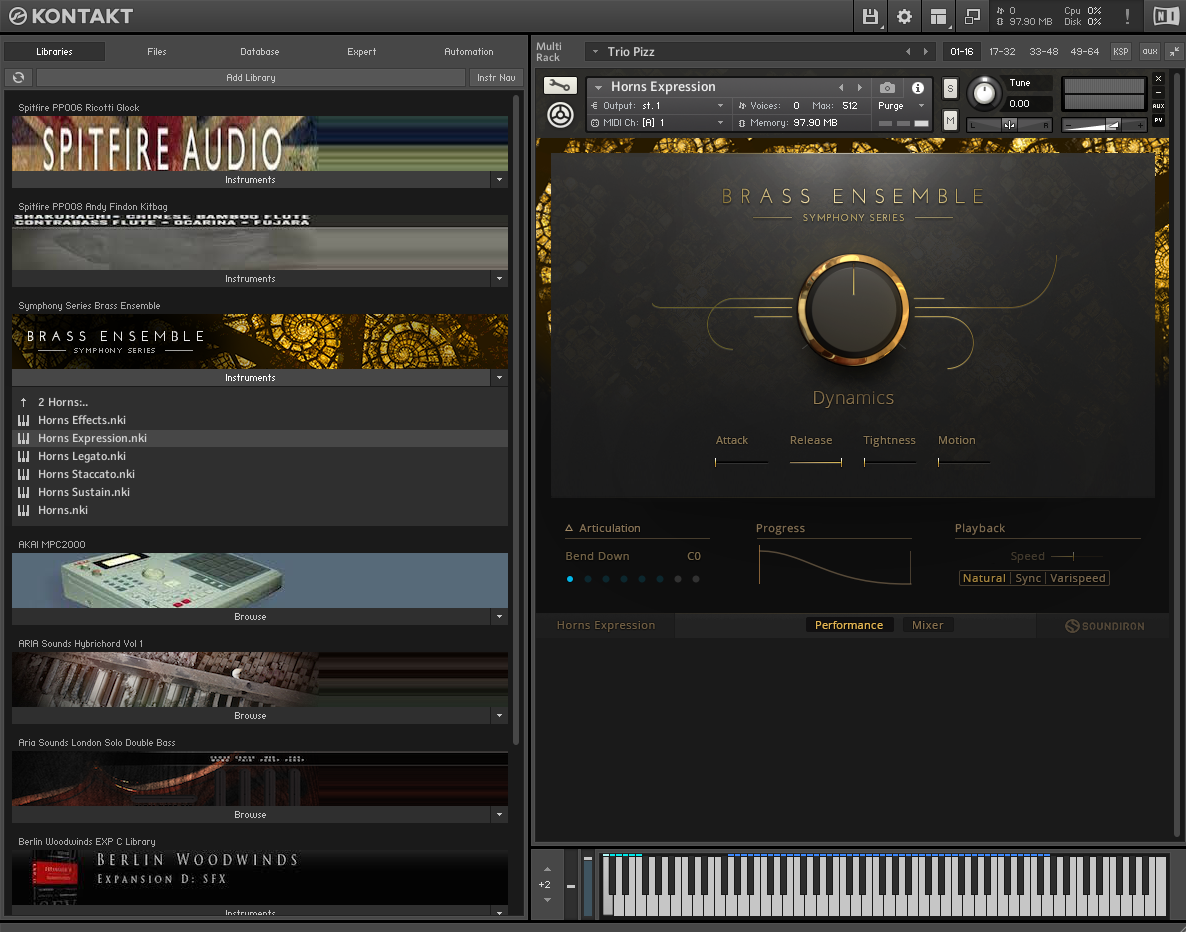Image resolution: width=1186 pixels, height=932 pixels.
Task: Click the pan L/R slider
Action: tap(1009, 125)
